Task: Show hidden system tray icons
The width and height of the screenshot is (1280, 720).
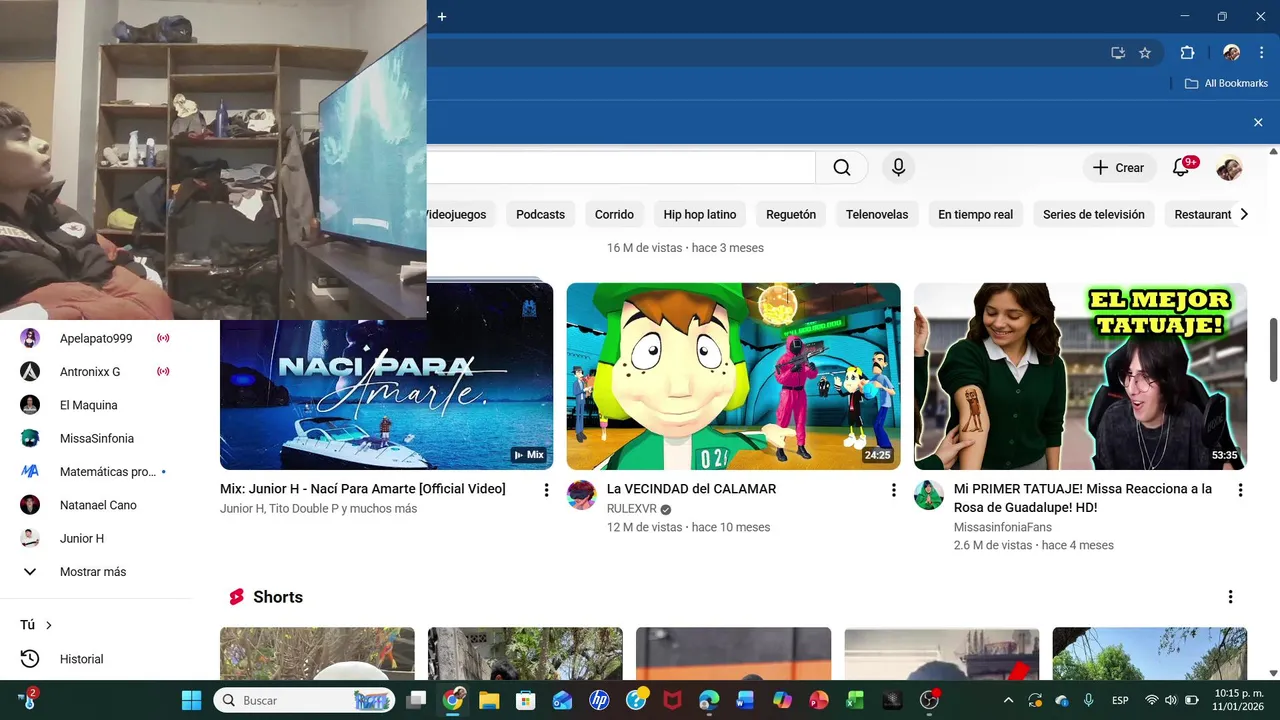Action: [x=1008, y=700]
